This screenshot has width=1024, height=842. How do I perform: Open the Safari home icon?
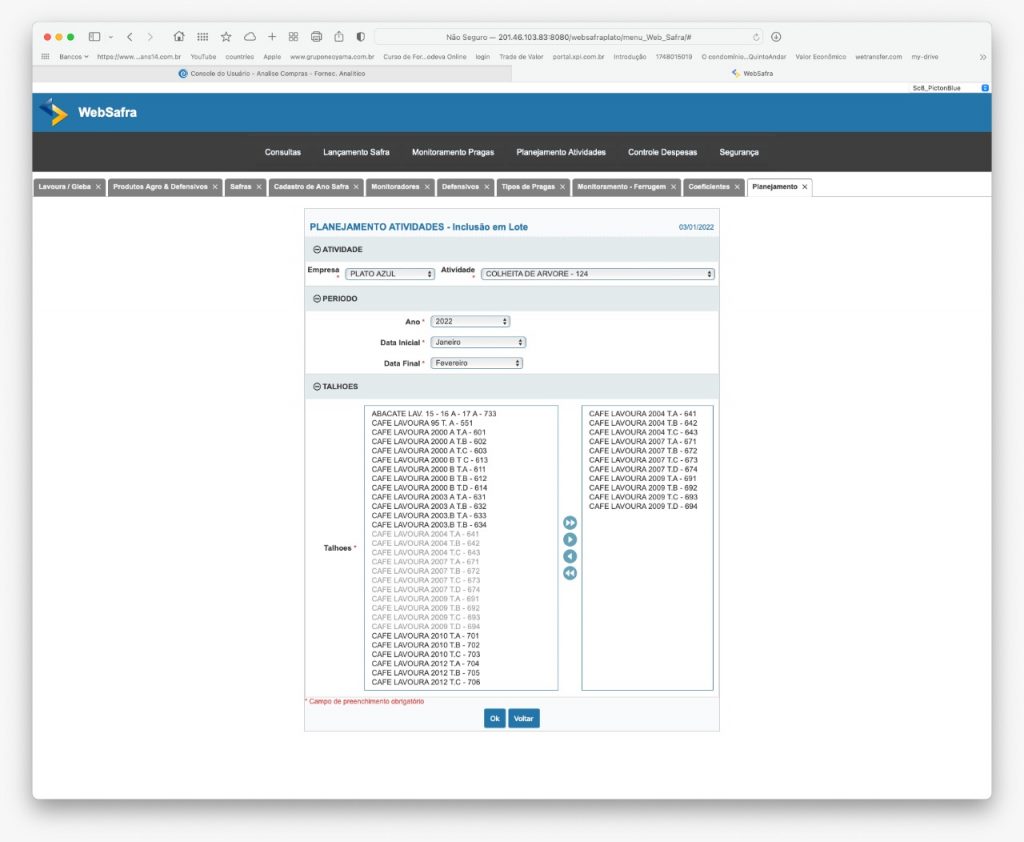179,37
